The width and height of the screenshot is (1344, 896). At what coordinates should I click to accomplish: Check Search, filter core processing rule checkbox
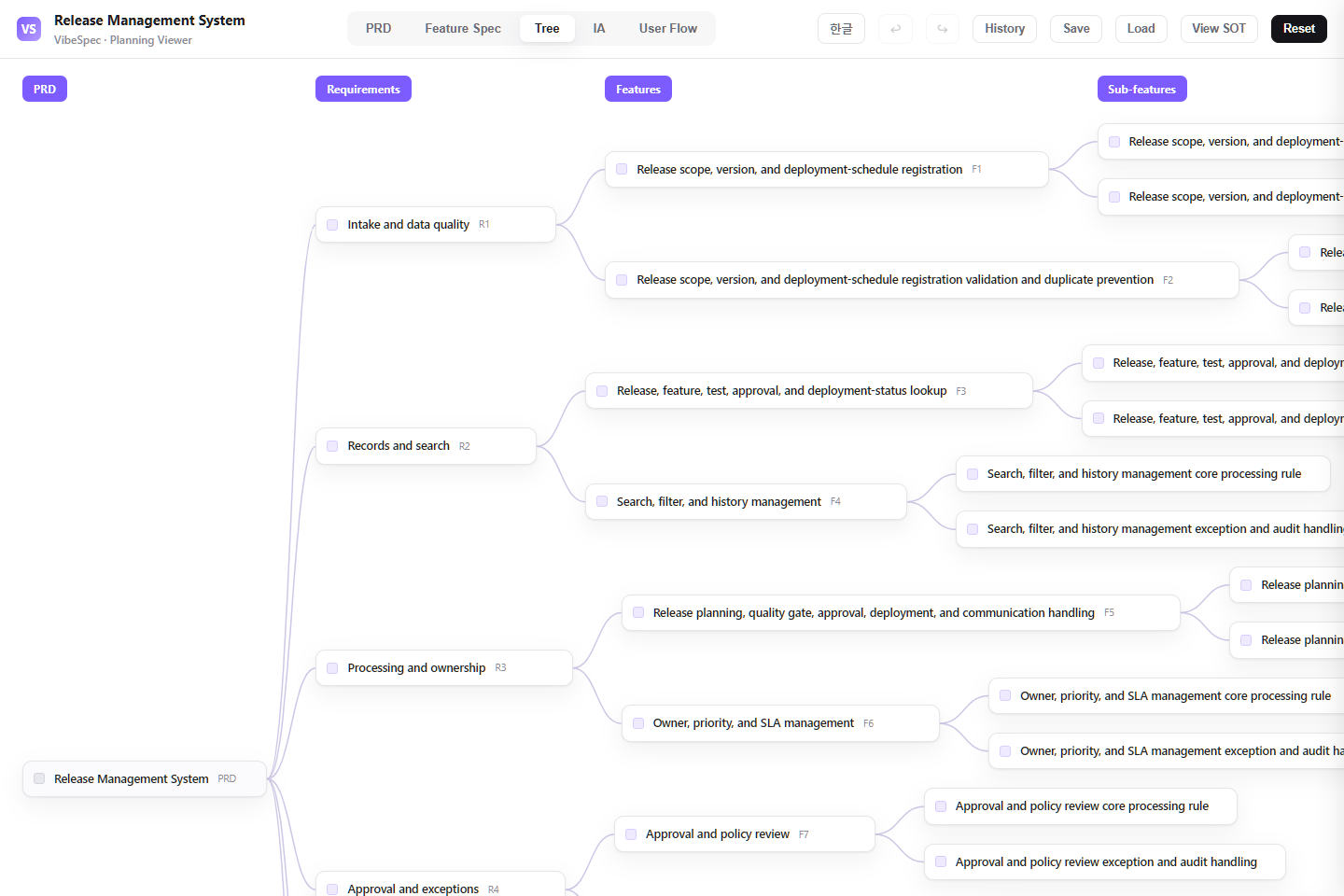tap(973, 474)
